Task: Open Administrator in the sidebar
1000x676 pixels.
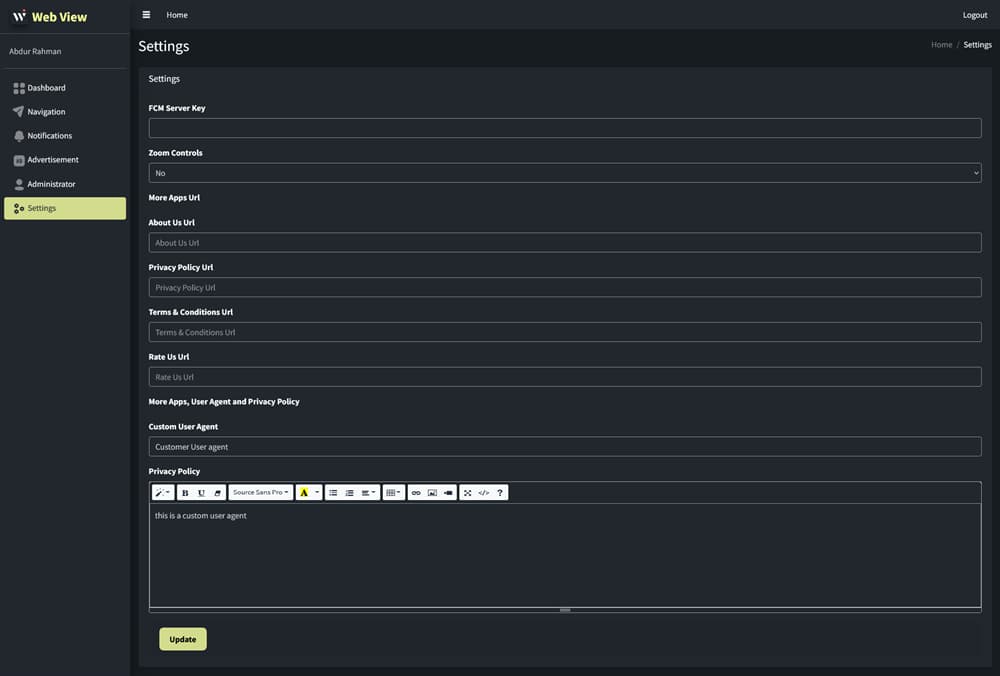Action: tap(65, 184)
